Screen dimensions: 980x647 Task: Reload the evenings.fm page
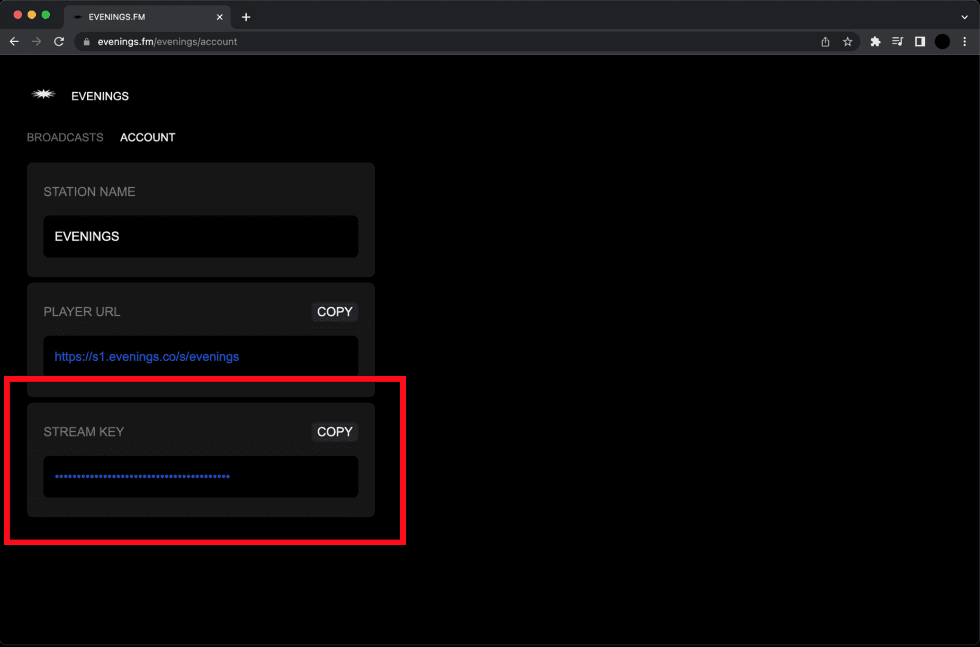point(59,42)
